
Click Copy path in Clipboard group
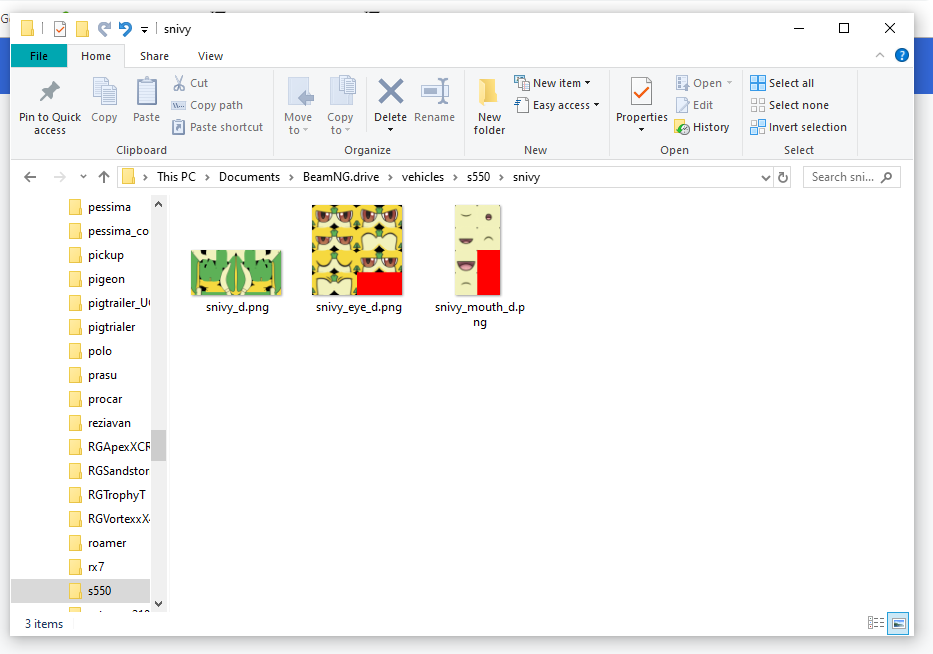tap(207, 105)
